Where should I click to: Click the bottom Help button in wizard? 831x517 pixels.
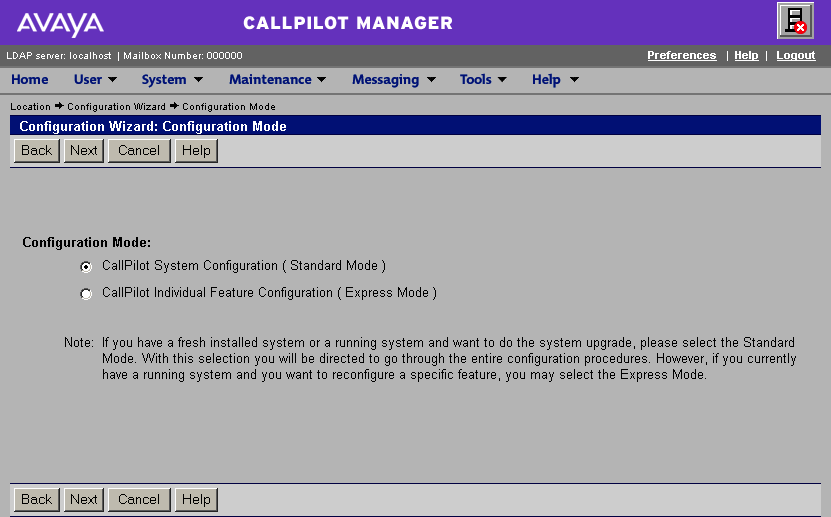click(196, 500)
